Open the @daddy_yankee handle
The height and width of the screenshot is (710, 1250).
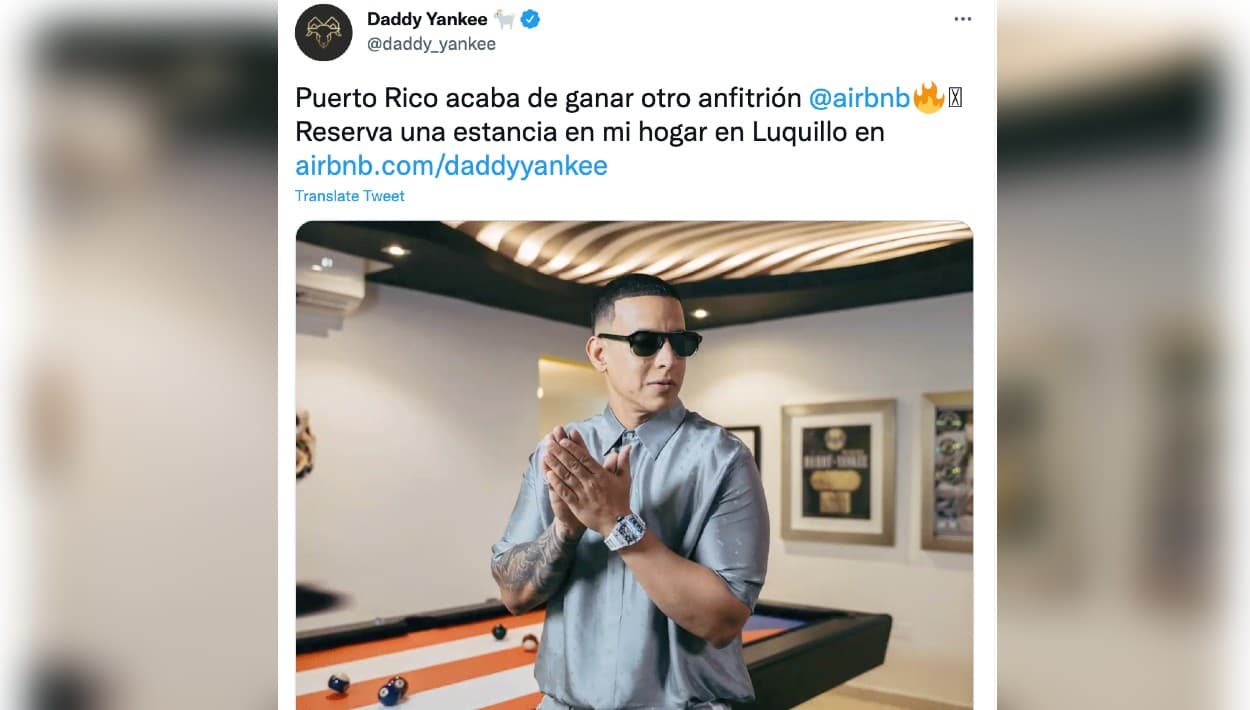click(x=431, y=44)
